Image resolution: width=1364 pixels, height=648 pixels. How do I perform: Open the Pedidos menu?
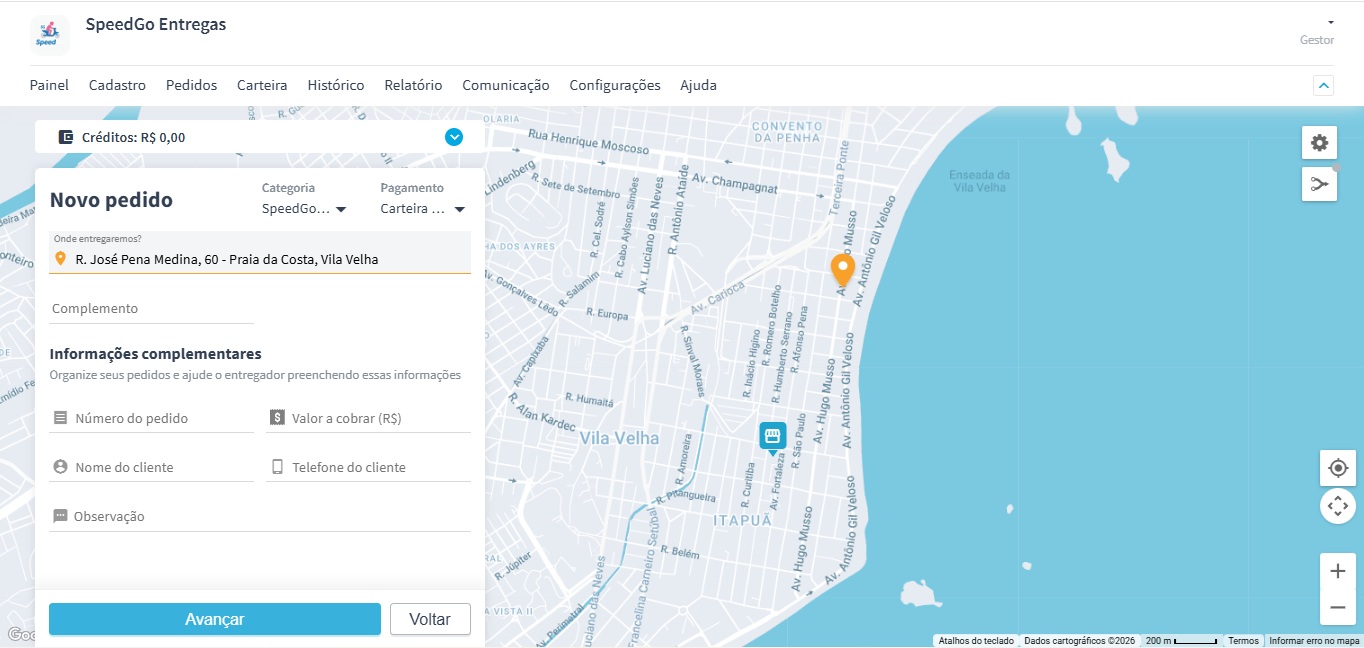191,85
